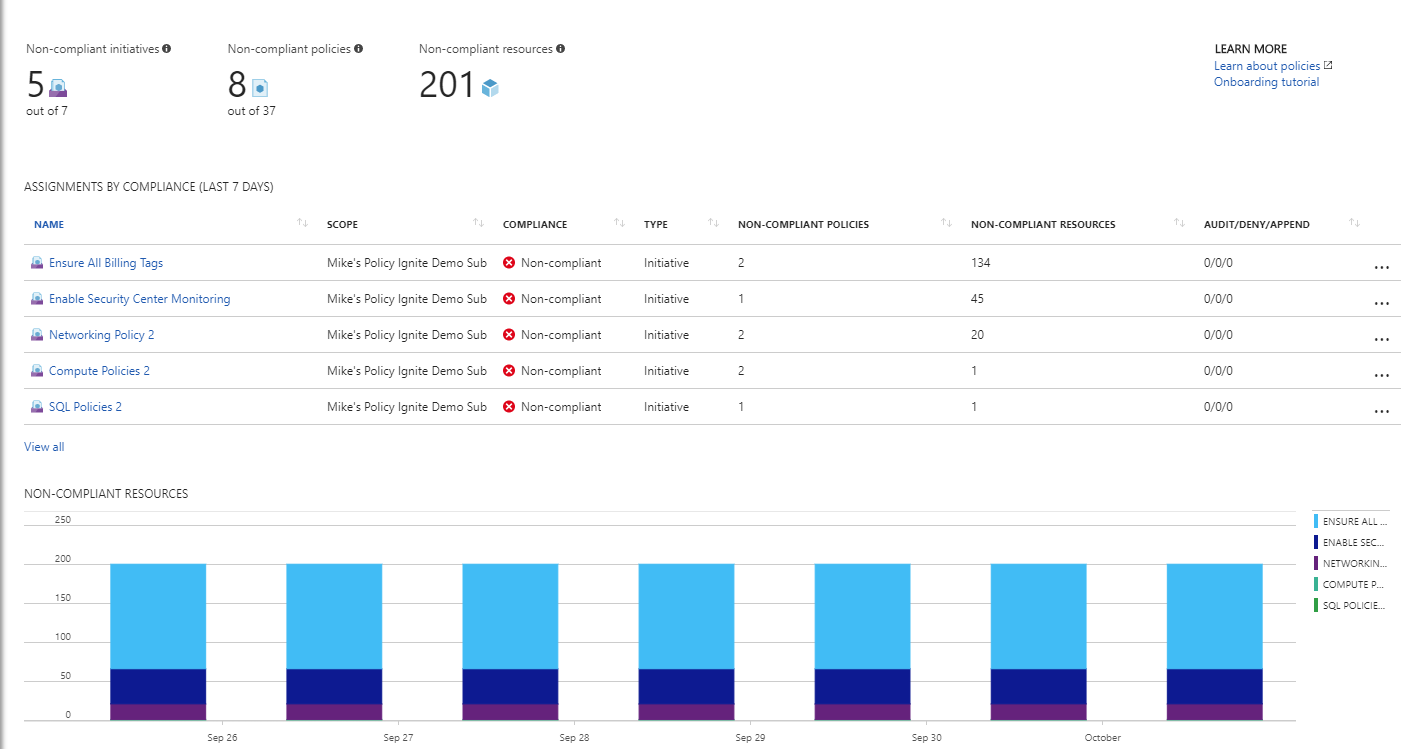Open the Onboarding tutorial link
Image resolution: width=1402 pixels, height=749 pixels.
click(x=1266, y=81)
